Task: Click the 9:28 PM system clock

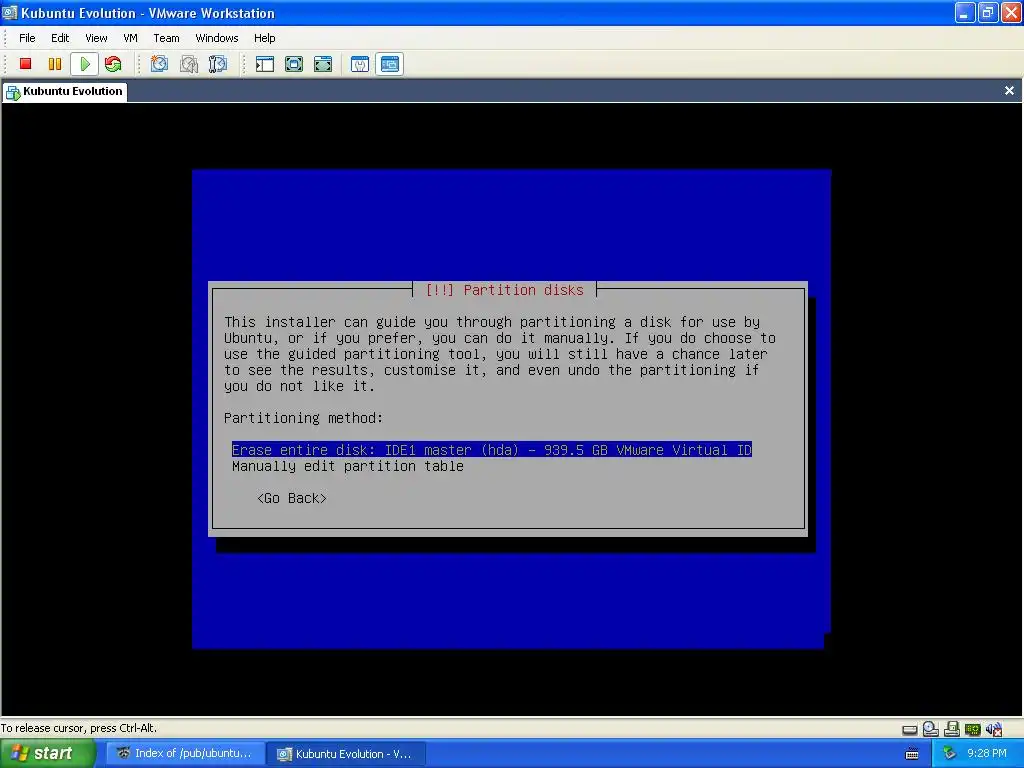Action: tap(986, 753)
